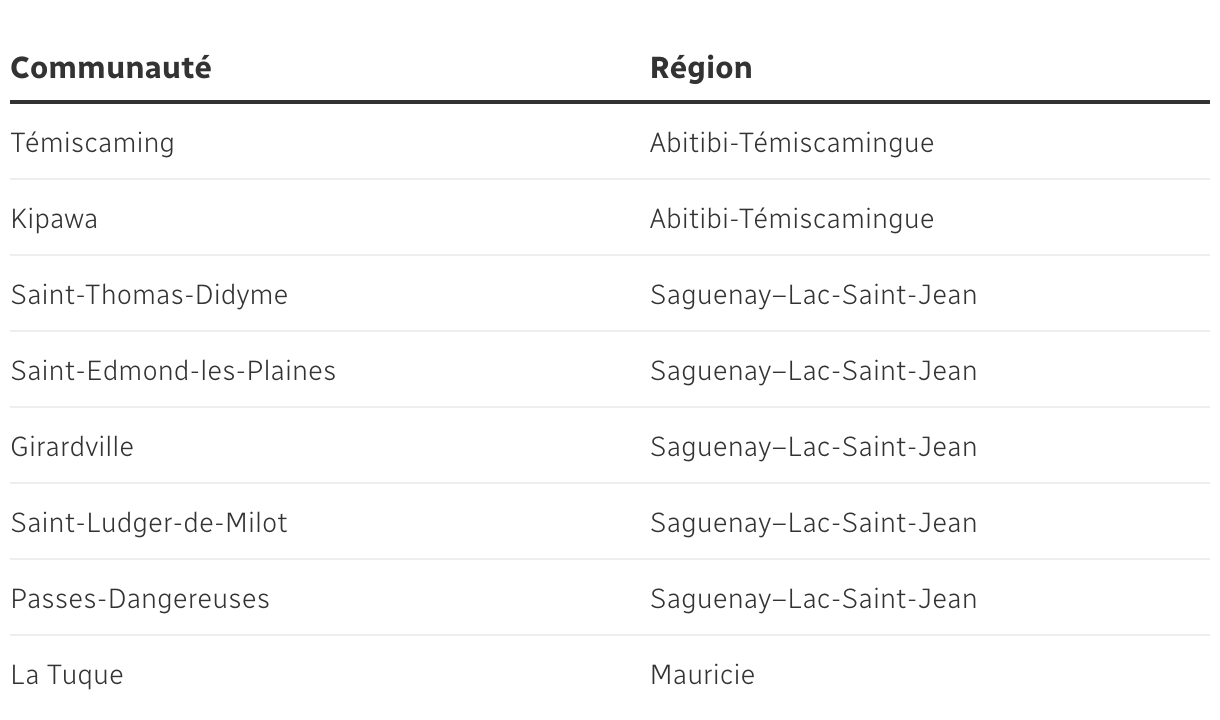Click the Mauricie region cell
The width and height of the screenshot is (1220, 720).
(702, 675)
